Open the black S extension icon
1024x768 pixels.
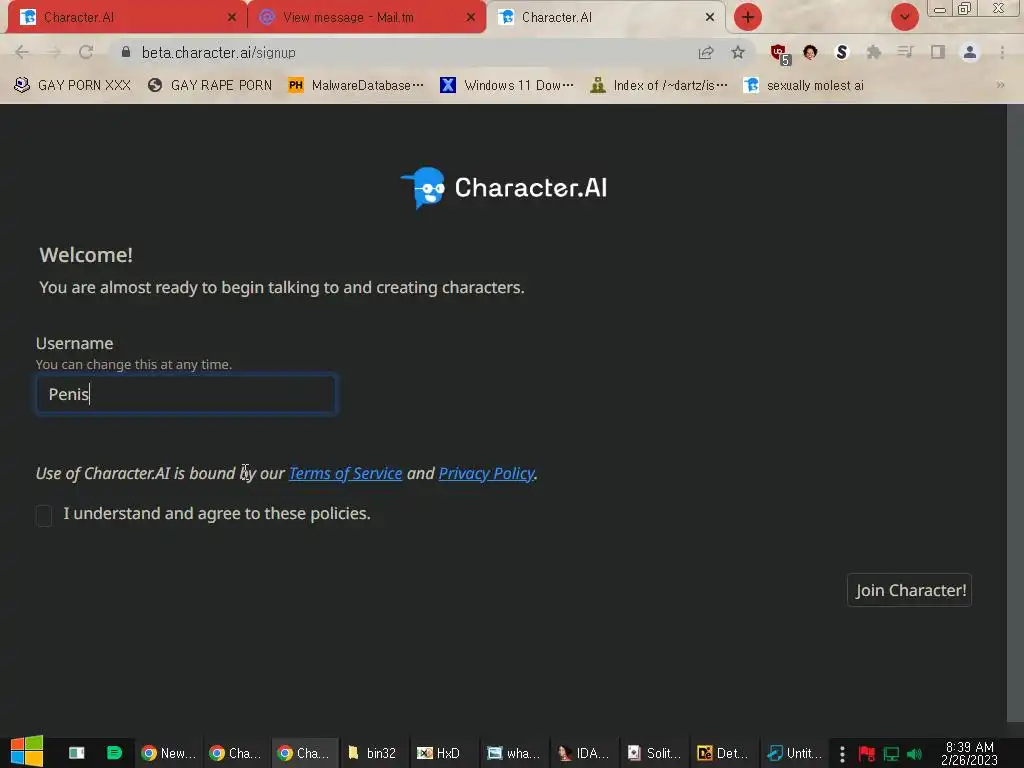coord(842,52)
